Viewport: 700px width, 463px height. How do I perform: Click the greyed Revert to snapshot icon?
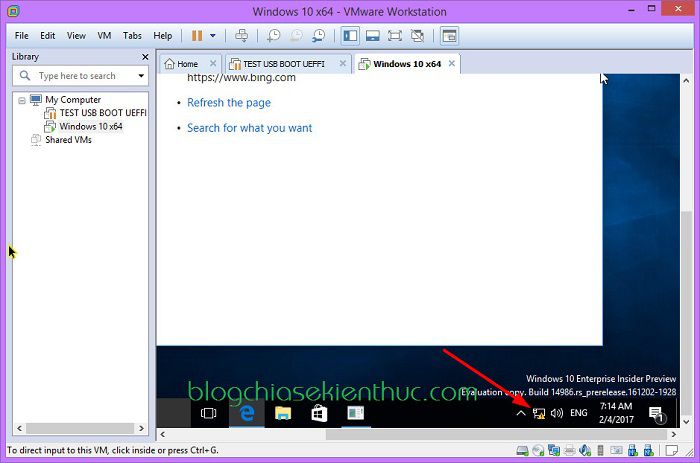click(296, 36)
